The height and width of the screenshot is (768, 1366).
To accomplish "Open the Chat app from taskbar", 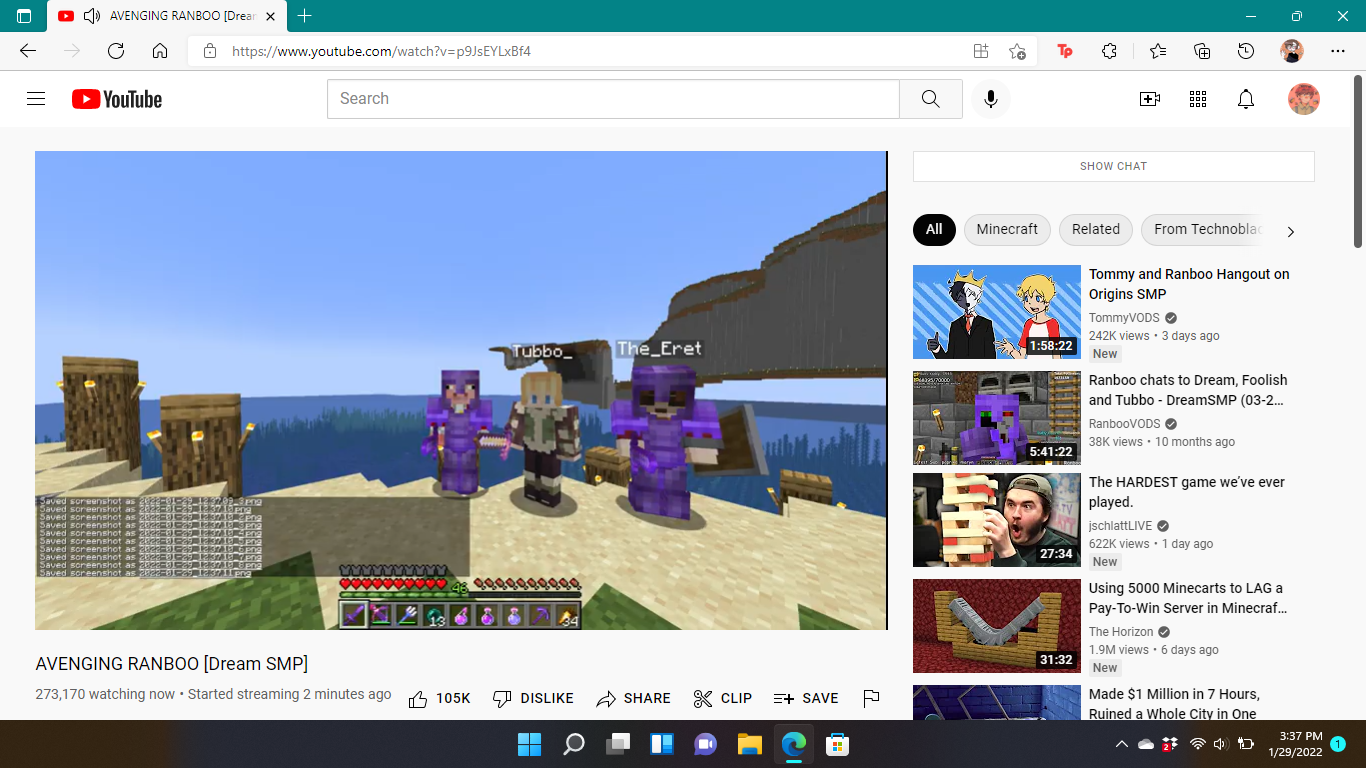I will pos(706,744).
